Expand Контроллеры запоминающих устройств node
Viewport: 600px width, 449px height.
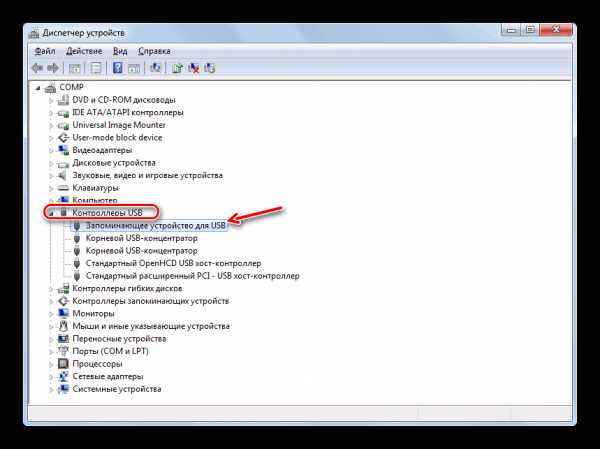[51, 302]
